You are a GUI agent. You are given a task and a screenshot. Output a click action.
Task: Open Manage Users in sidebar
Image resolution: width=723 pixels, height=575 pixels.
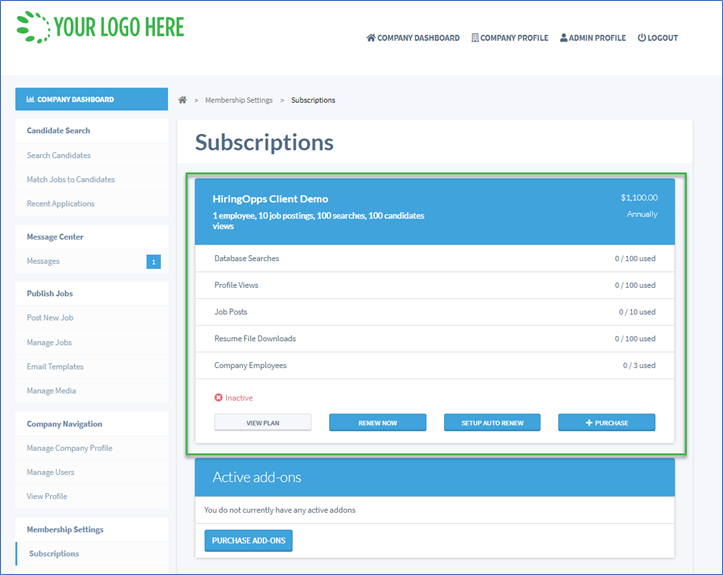point(51,472)
